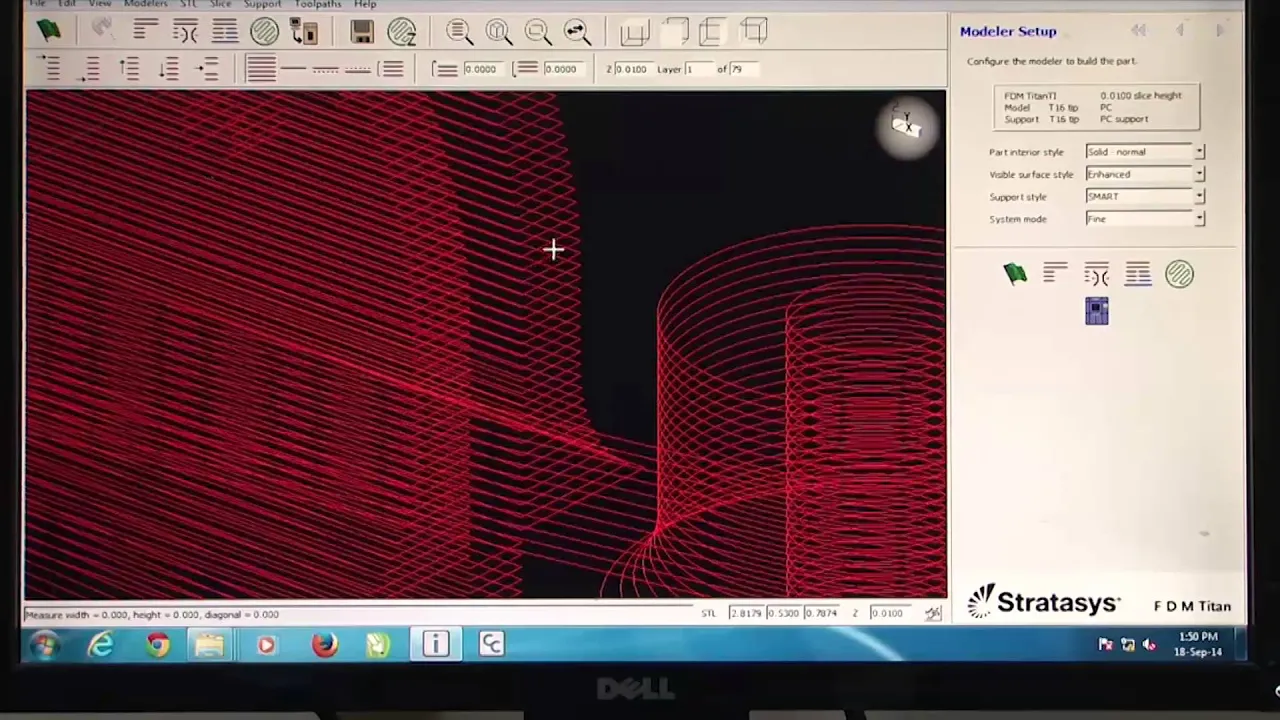Toggle the dashed line style icon
1280x720 pixels.
(x=325, y=69)
